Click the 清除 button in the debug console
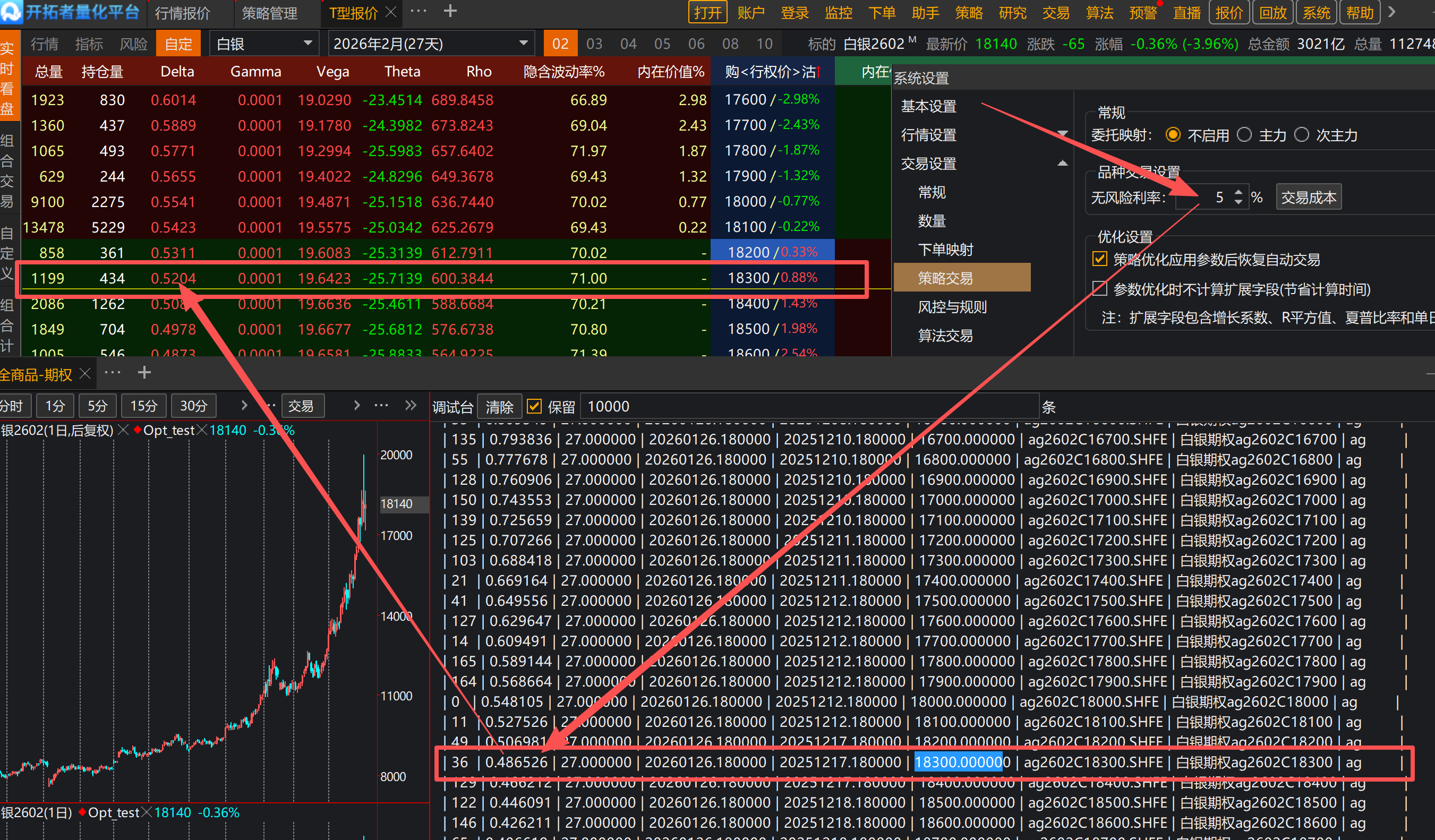Viewport: 1435px width, 840px height. coord(499,407)
